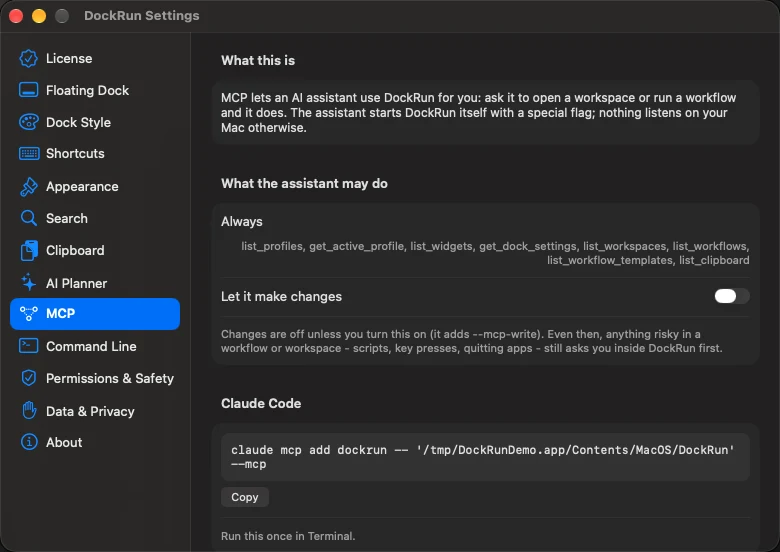Click the About info circle icon
The width and height of the screenshot is (780, 552).
pyautogui.click(x=29, y=442)
